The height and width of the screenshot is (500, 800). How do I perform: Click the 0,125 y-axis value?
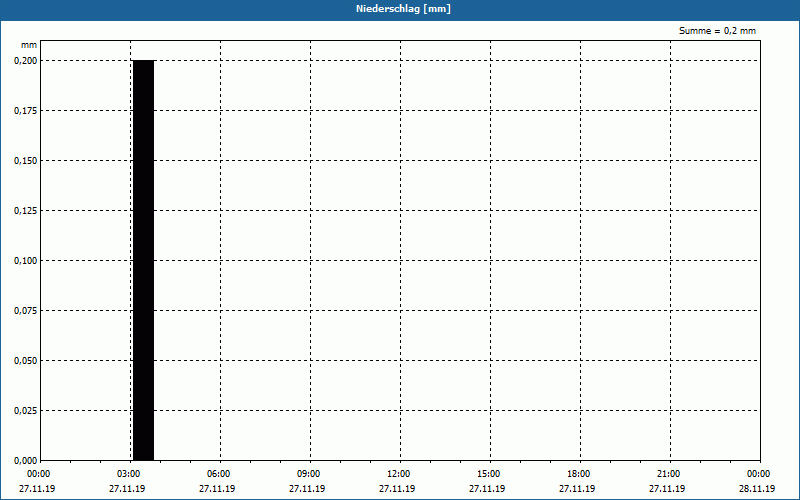pyautogui.click(x=26, y=210)
